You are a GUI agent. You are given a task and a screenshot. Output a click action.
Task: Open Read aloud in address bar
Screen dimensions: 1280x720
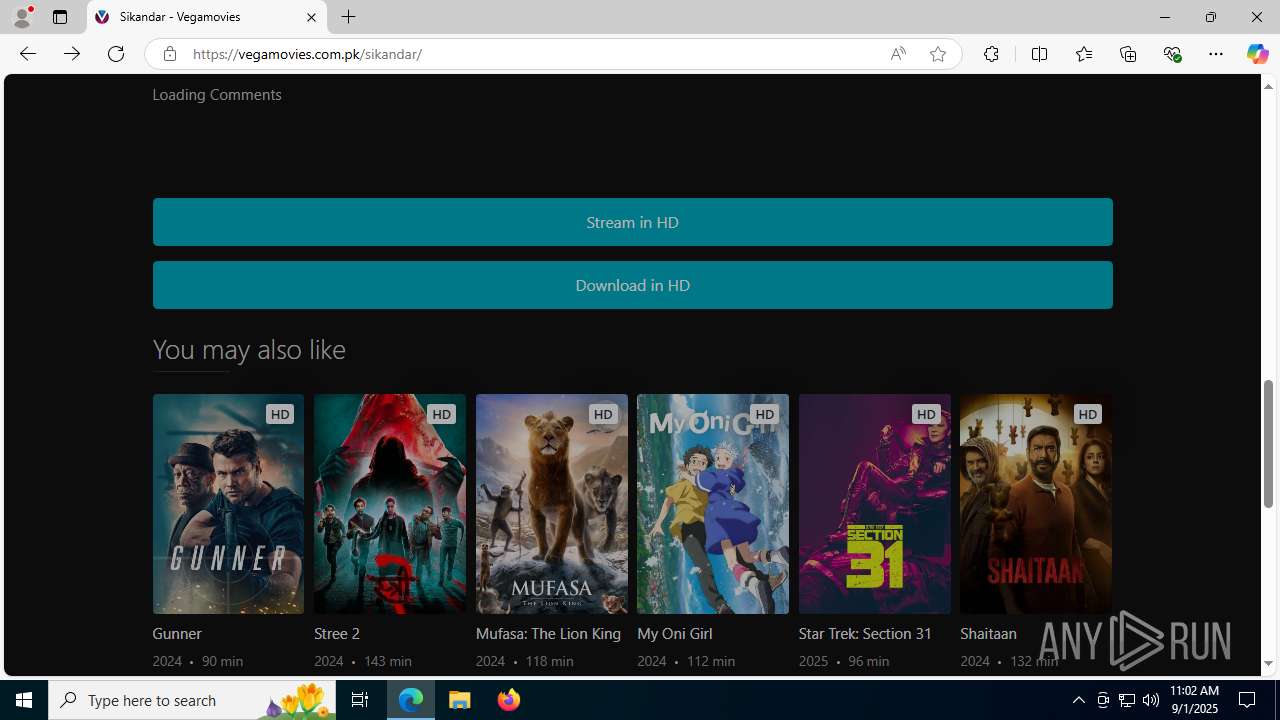coord(898,54)
